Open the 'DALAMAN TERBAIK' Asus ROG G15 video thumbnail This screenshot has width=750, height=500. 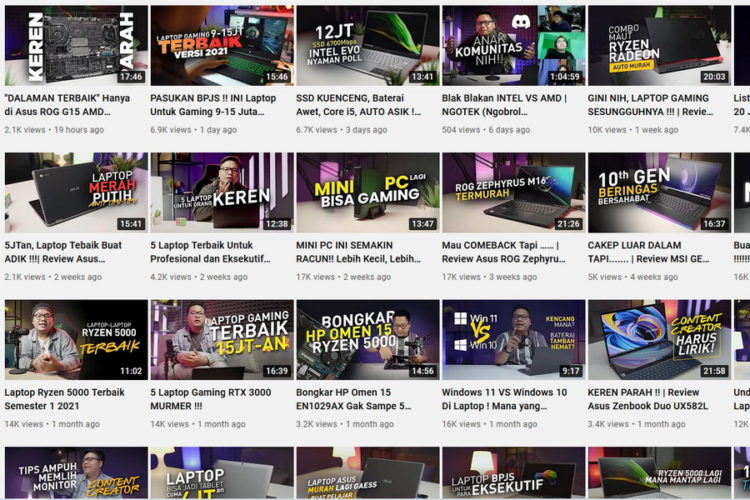76,45
